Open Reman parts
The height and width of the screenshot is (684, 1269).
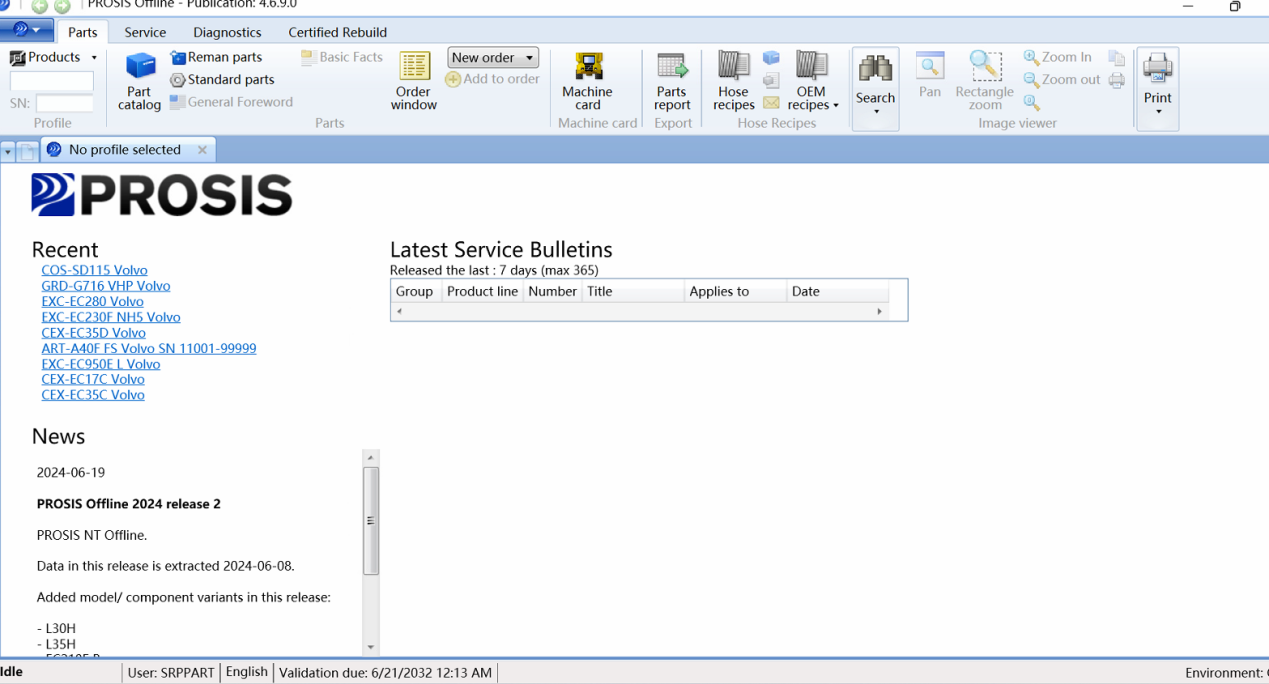coord(216,57)
